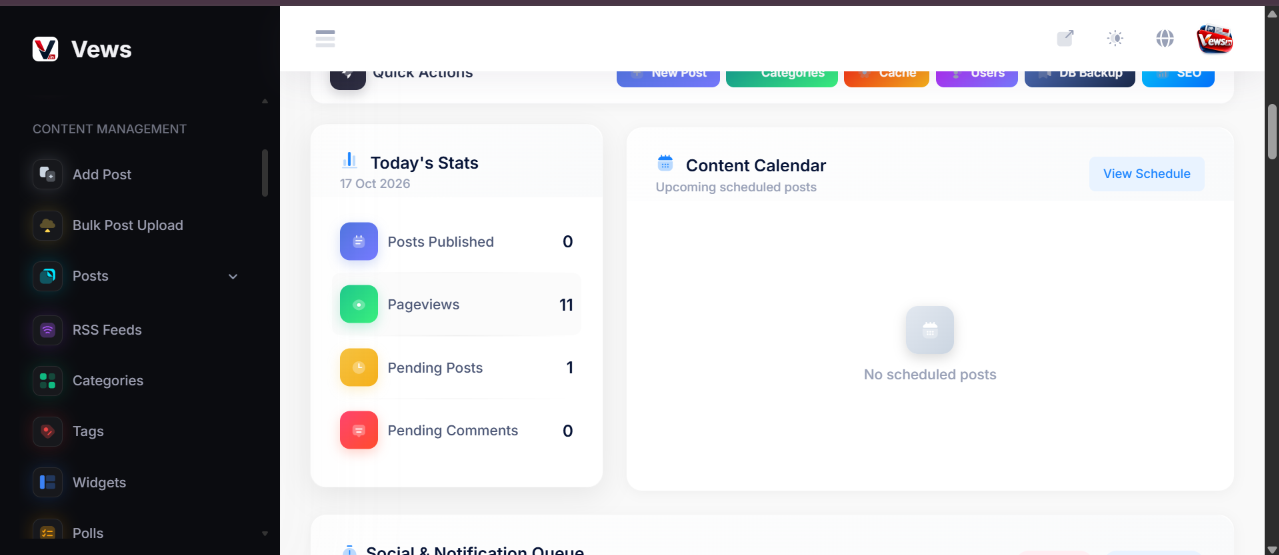Click the empty calendar placeholder icon
This screenshot has height=555, width=1279.
(x=930, y=330)
